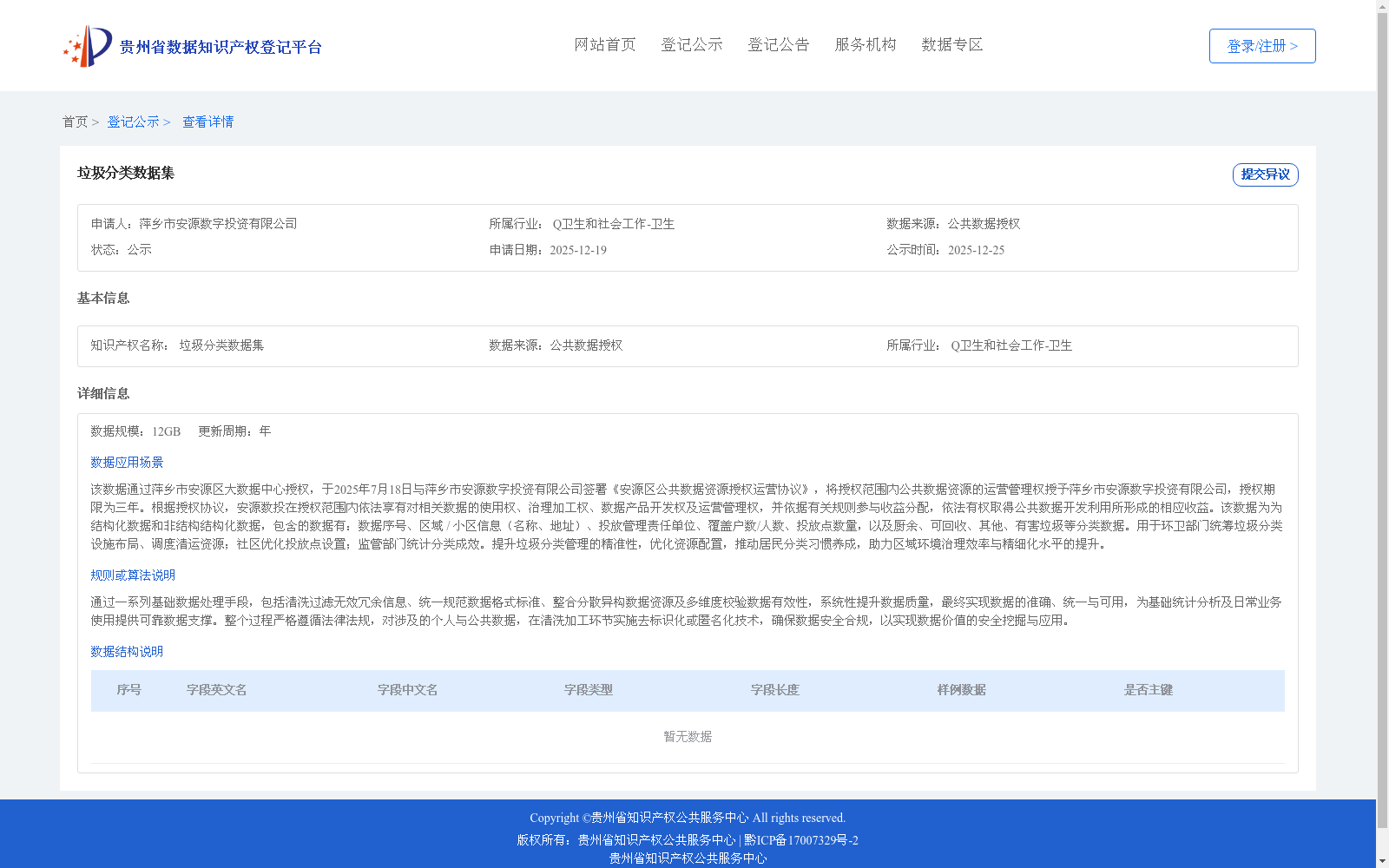
Task: Click the 字段英文名 column header
Action: tap(217, 690)
